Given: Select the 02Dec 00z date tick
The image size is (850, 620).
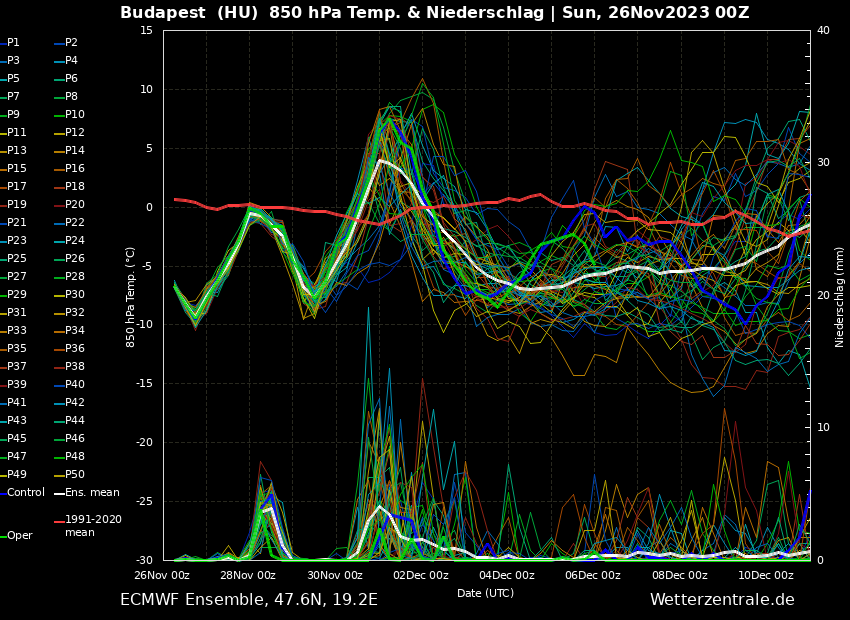Looking at the screenshot, I should pyautogui.click(x=421, y=575).
